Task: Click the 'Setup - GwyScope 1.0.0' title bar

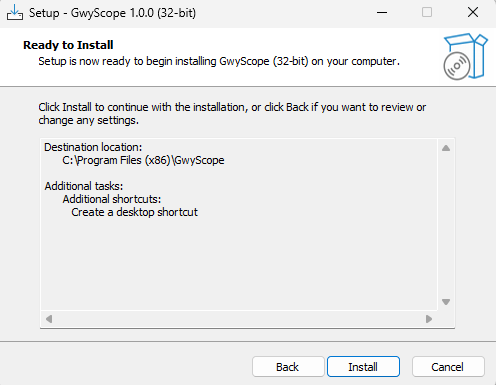Action: pos(112,13)
